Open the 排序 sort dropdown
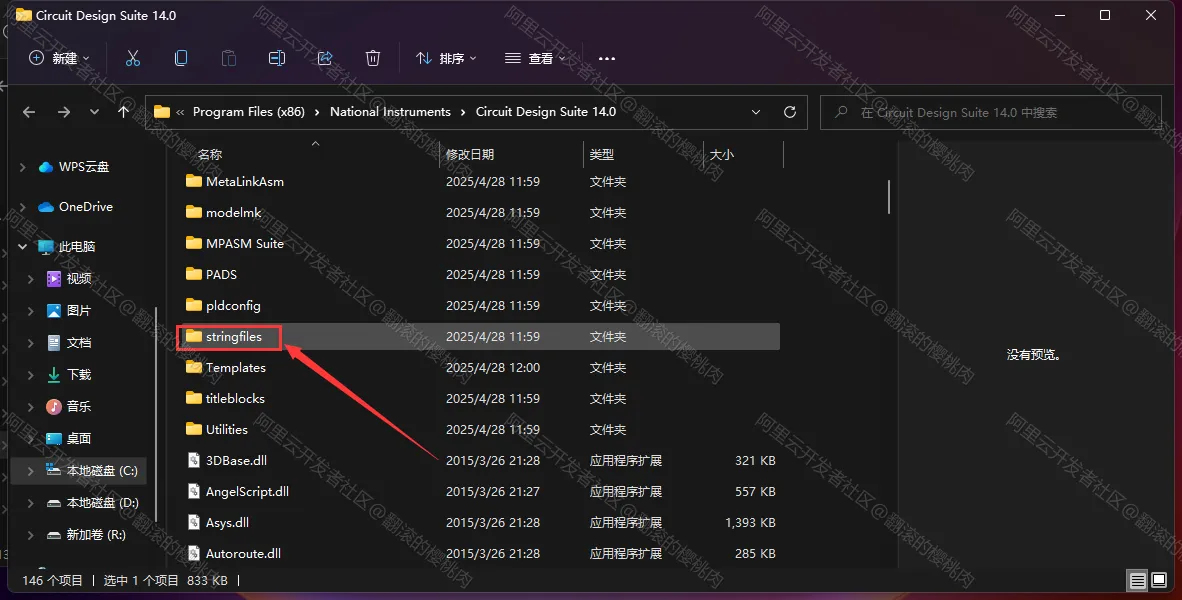The width and height of the screenshot is (1182, 600). (446, 58)
